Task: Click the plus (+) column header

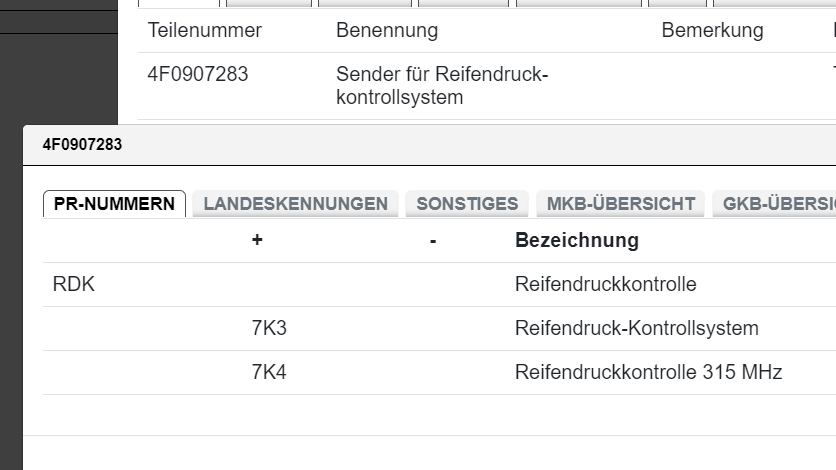Action: coord(257,240)
